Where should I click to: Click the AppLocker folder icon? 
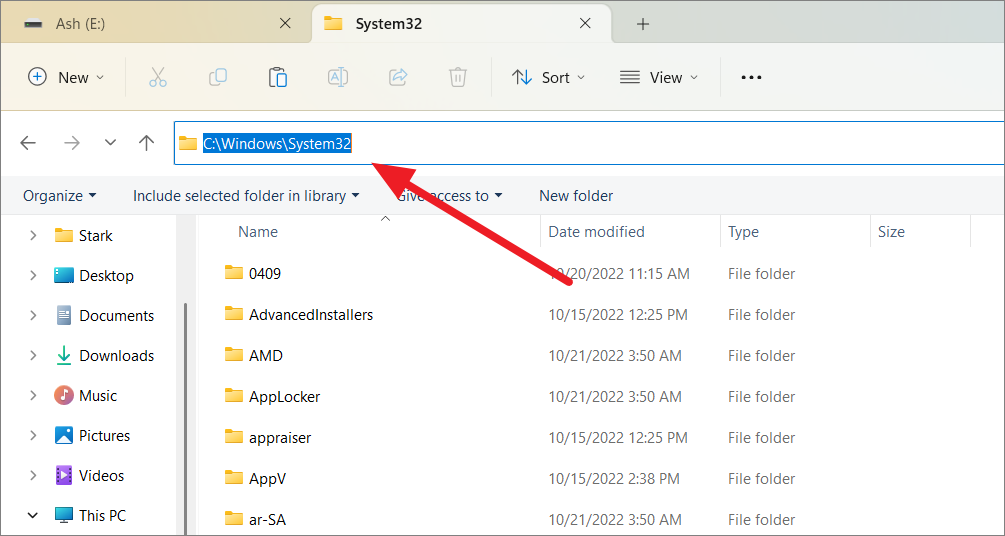click(x=234, y=396)
